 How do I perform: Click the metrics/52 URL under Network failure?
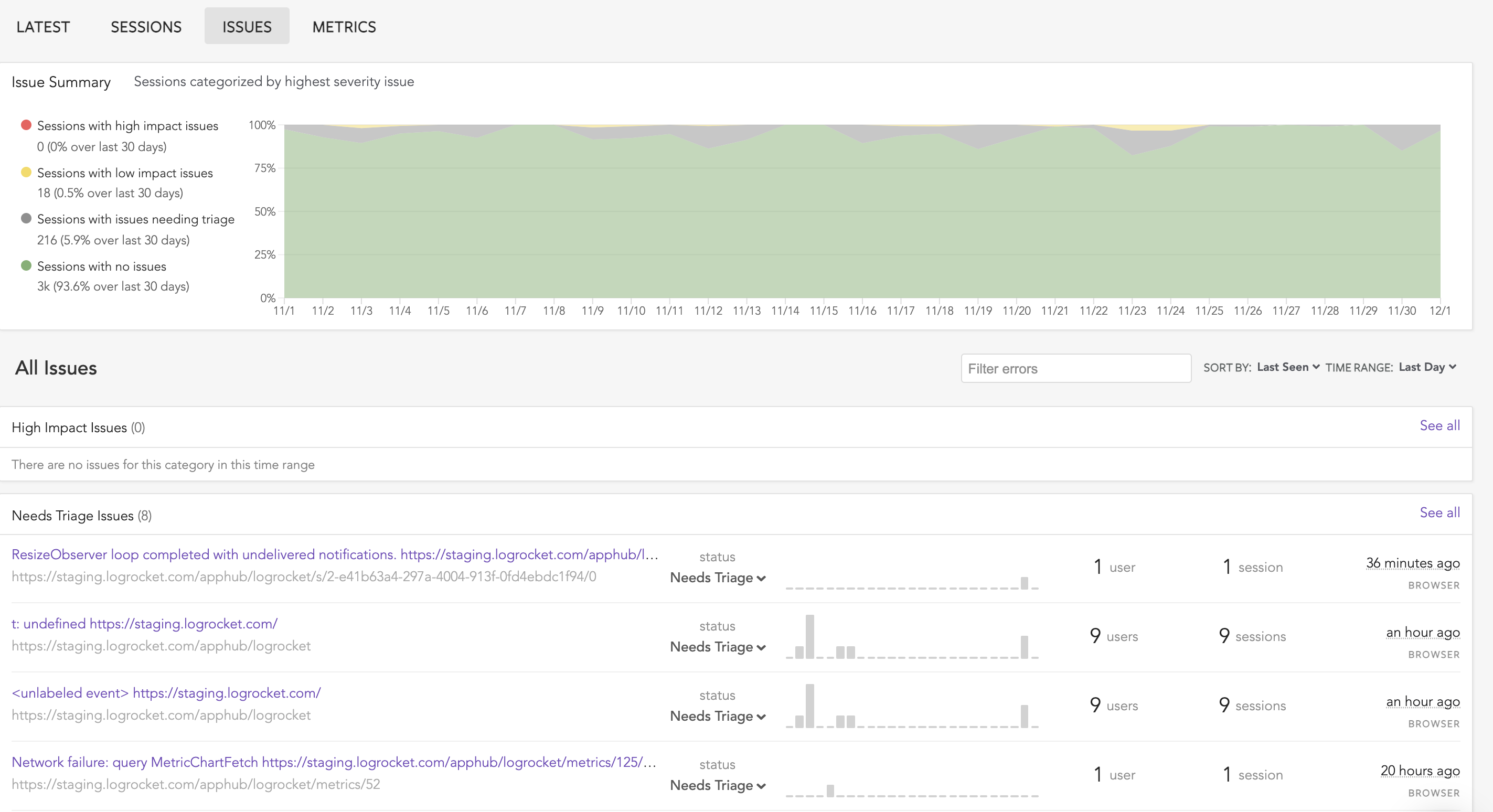(x=196, y=784)
